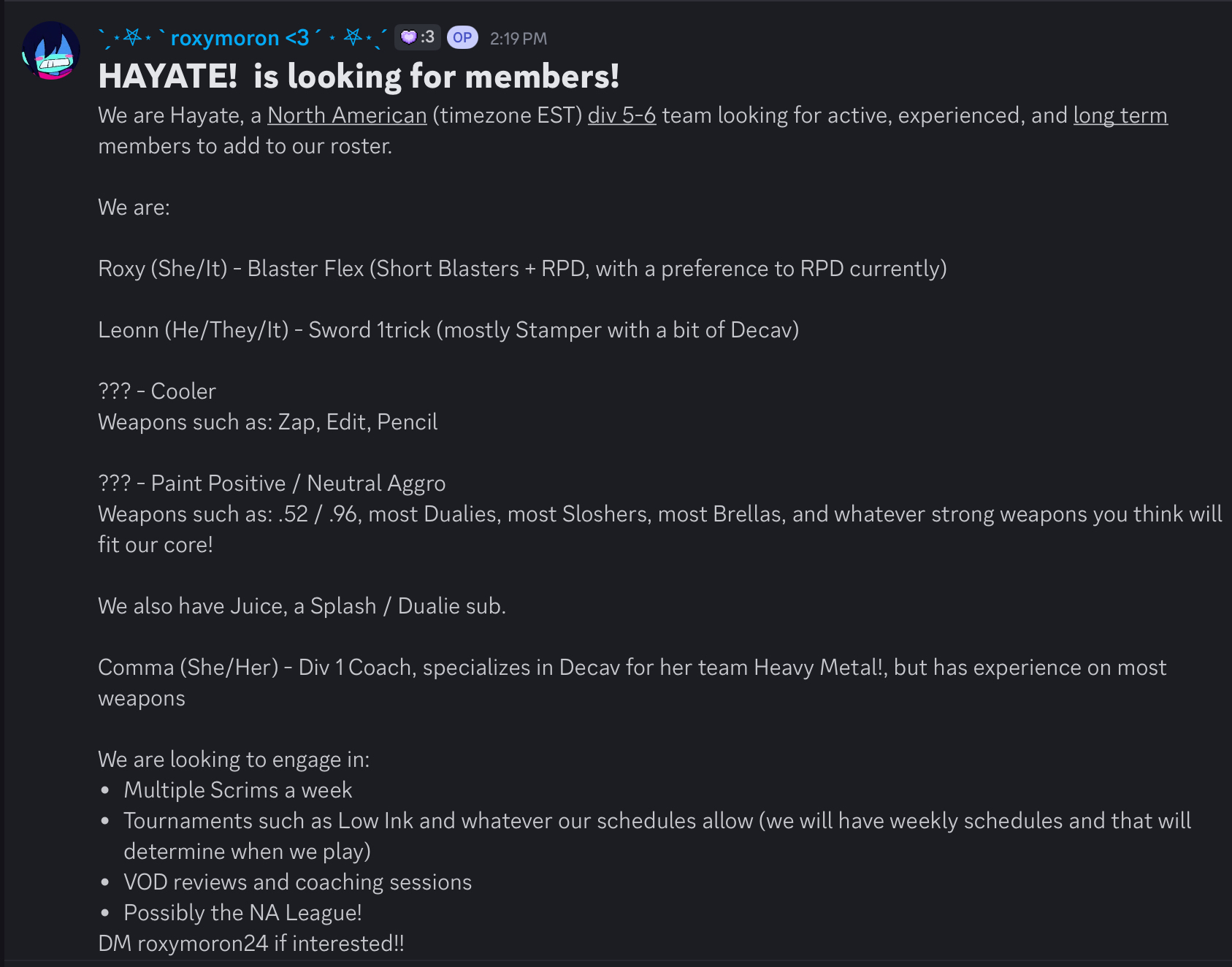Click the Roxy Blaster Flex roster line
1232x967 pixels.
[522, 269]
